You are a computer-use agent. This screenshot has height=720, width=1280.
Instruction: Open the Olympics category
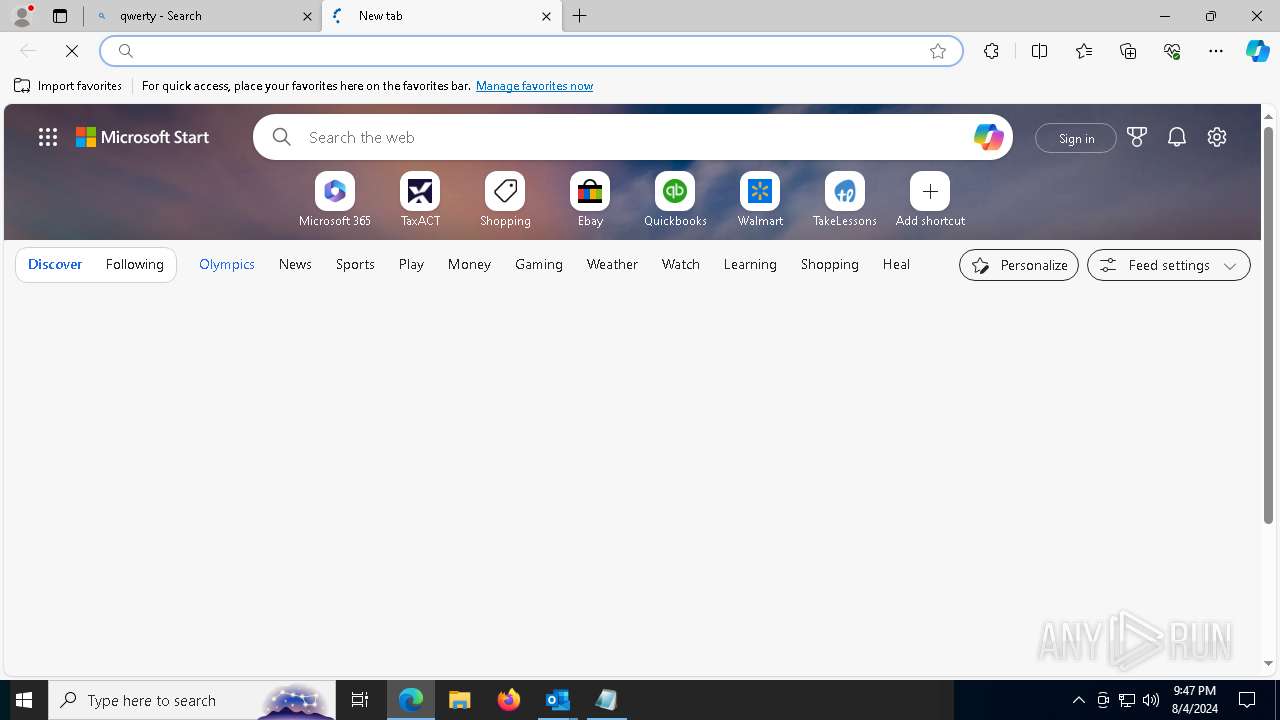227,264
